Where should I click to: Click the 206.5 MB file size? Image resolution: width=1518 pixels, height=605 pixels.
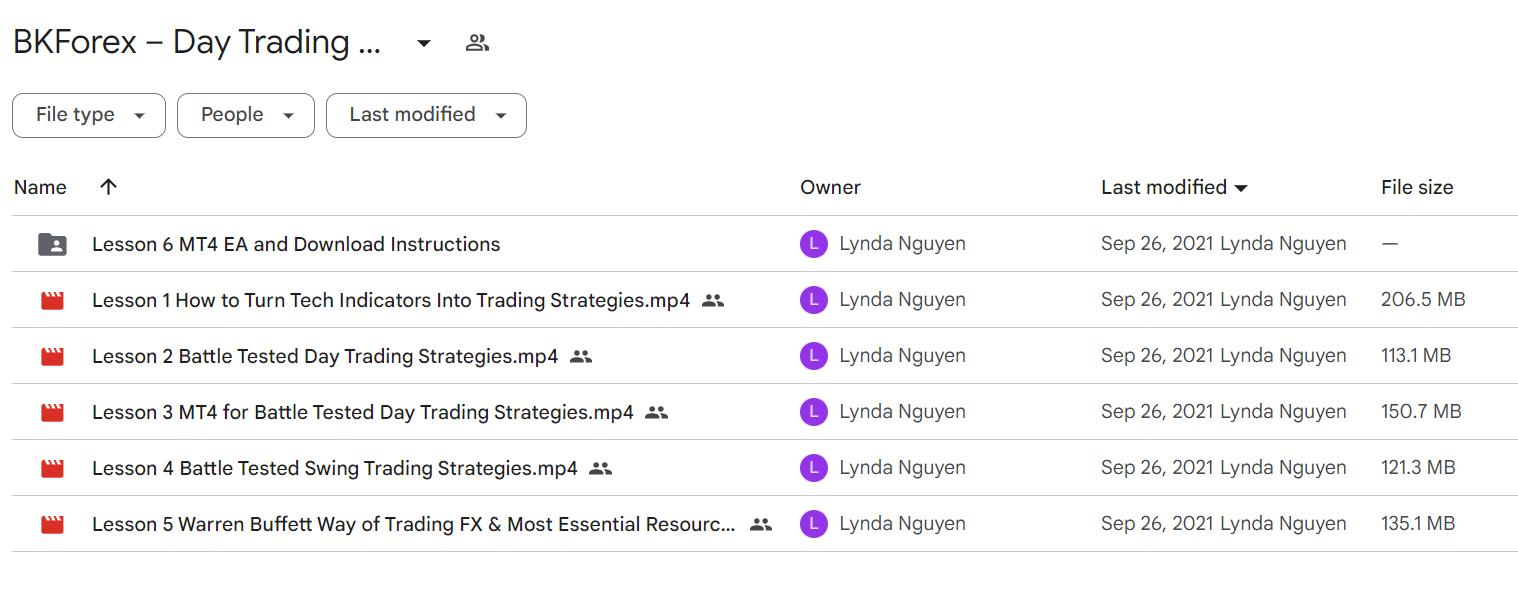click(1423, 300)
